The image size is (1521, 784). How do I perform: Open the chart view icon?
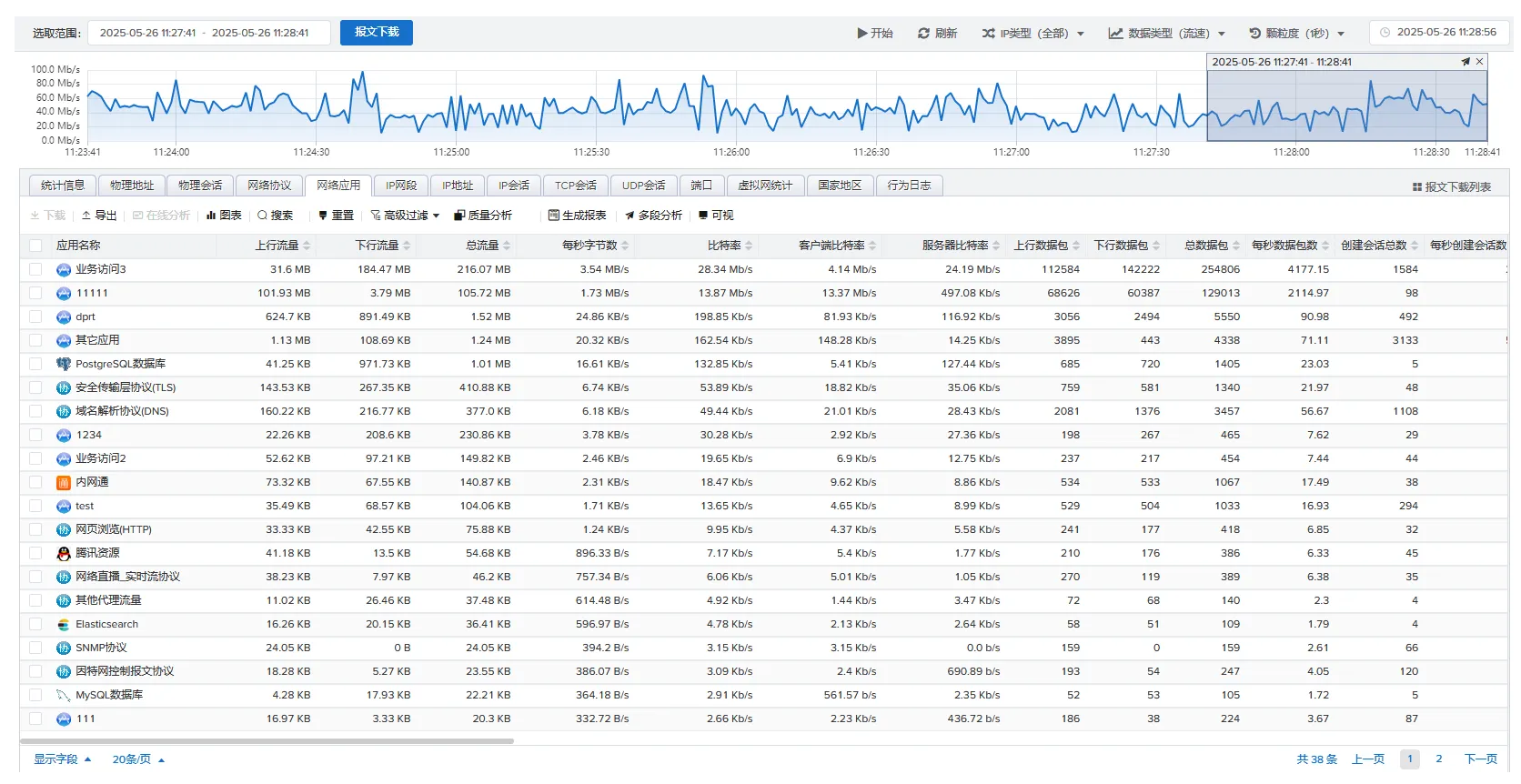(x=211, y=216)
